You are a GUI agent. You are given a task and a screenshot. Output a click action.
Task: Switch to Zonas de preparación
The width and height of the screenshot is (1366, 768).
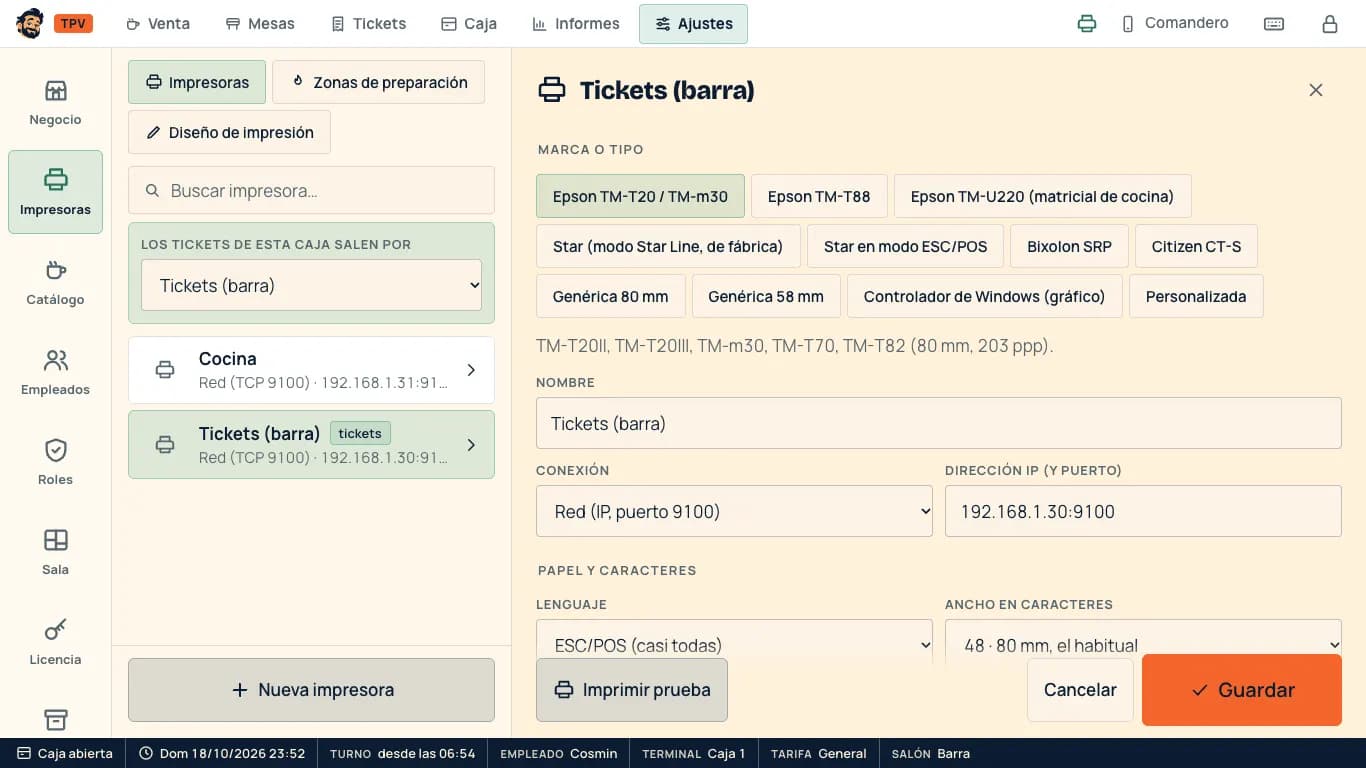click(379, 82)
